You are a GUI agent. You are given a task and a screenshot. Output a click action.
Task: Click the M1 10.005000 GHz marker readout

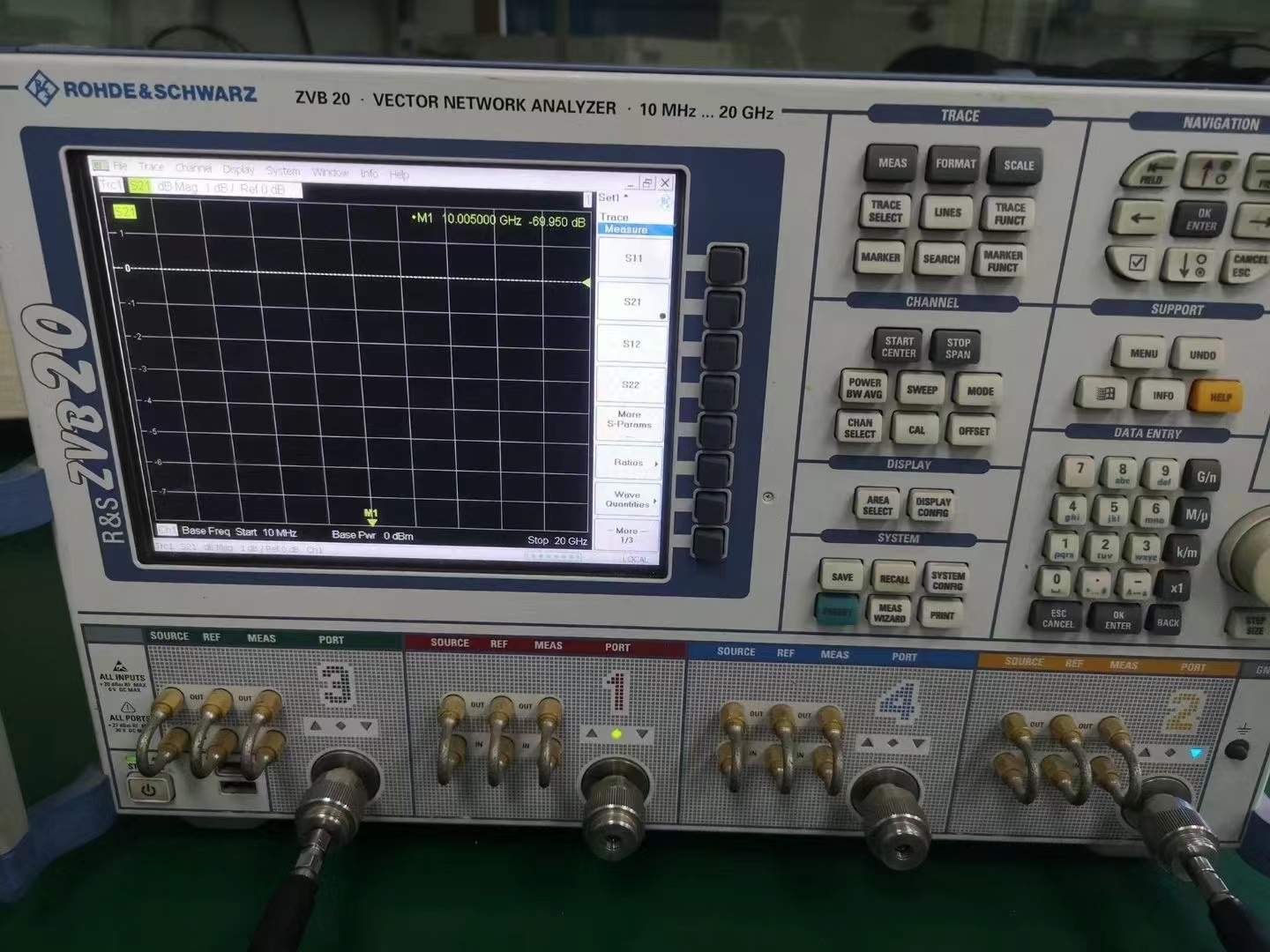click(x=499, y=219)
